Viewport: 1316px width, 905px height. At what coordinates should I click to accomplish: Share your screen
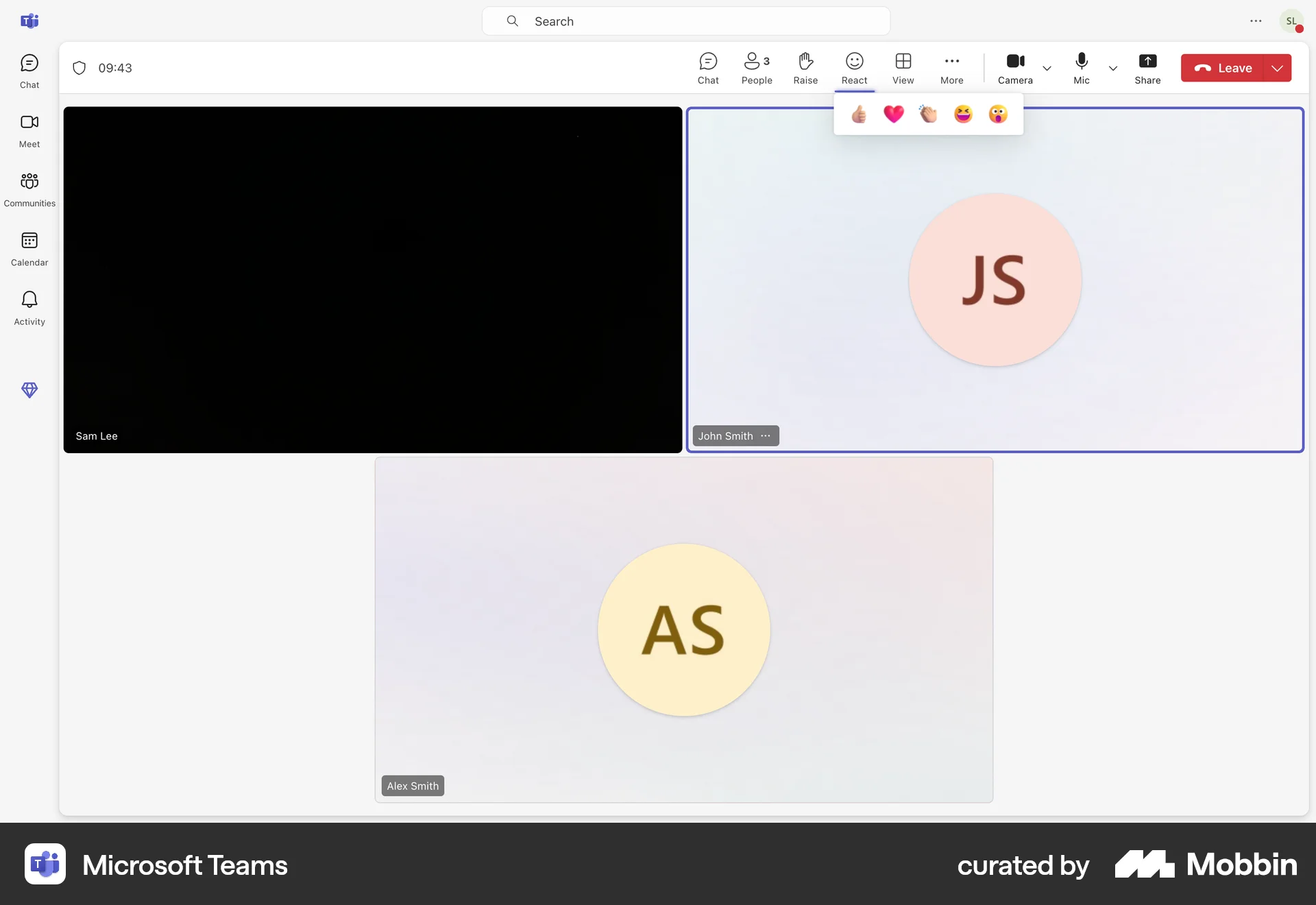tap(1147, 67)
